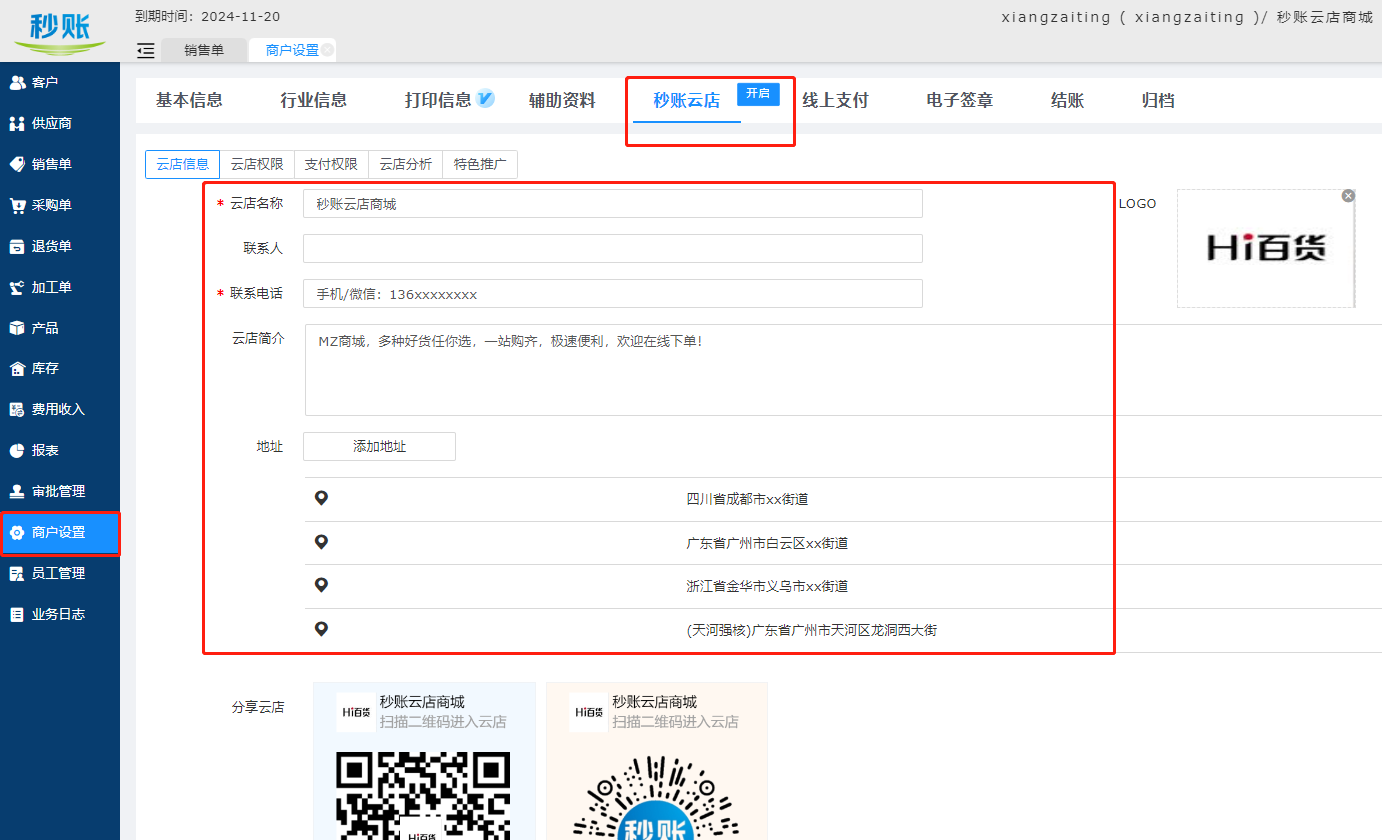
Task: Open the 线上支付 tab
Action: pos(835,100)
